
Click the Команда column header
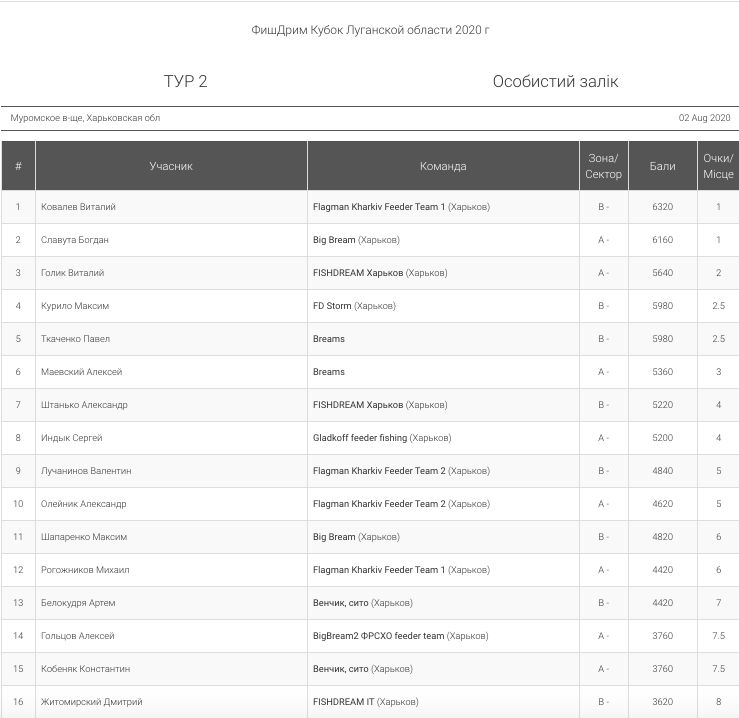coord(443,166)
